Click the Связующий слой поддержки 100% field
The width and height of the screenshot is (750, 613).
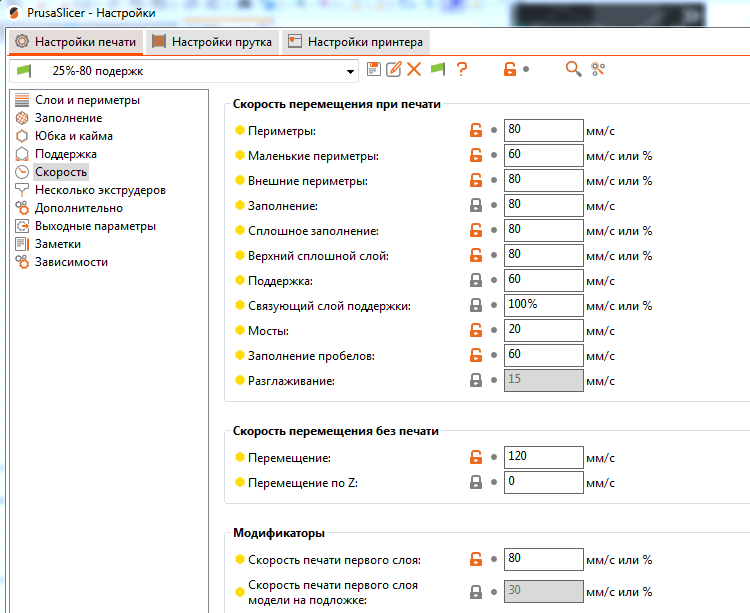click(543, 305)
